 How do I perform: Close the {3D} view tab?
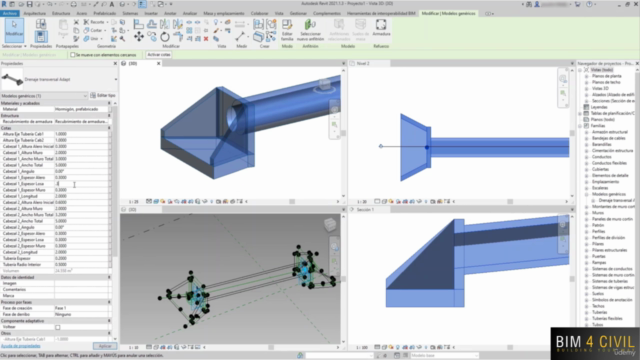[x=159, y=63]
